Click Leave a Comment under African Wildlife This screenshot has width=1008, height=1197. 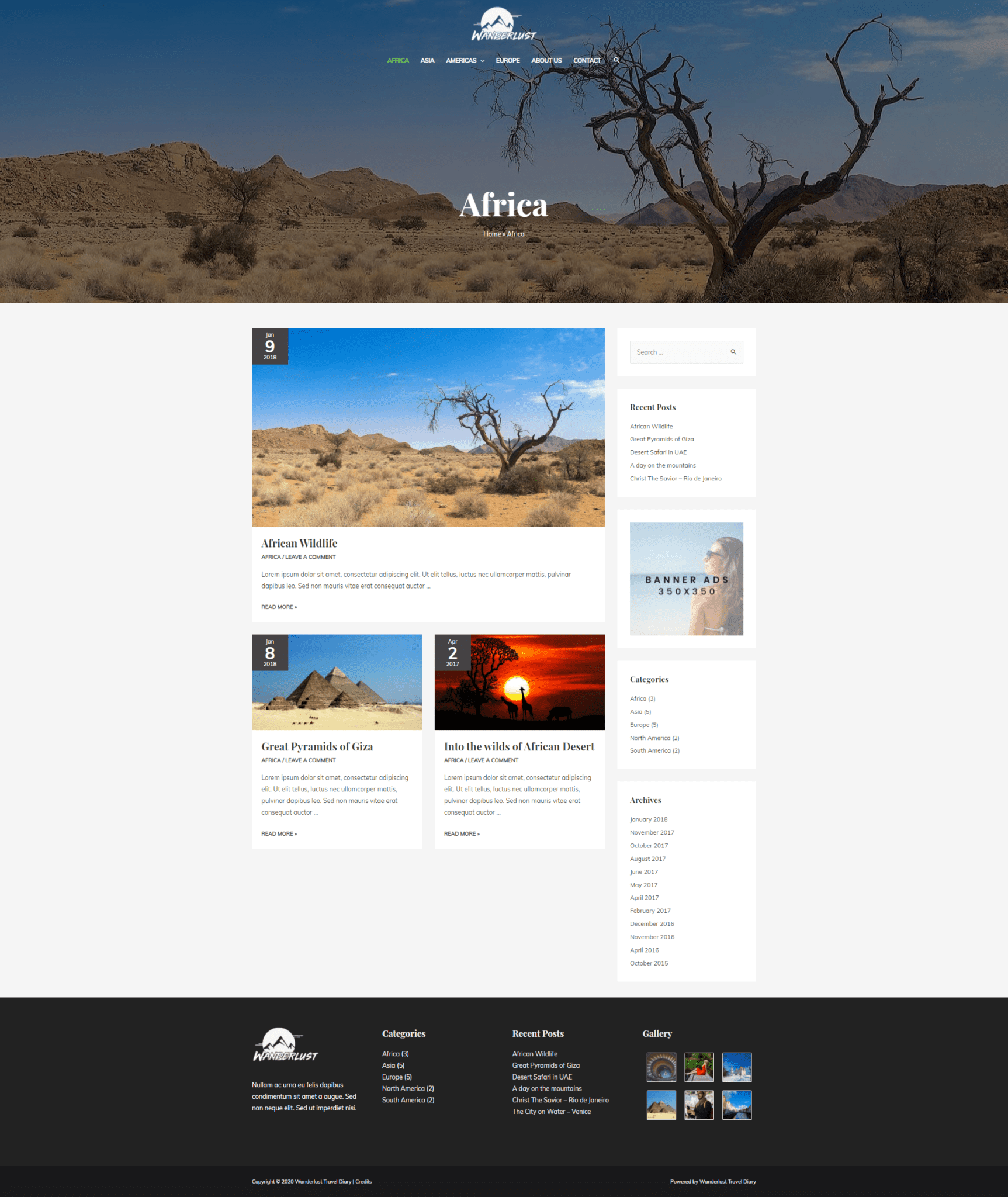click(x=310, y=557)
